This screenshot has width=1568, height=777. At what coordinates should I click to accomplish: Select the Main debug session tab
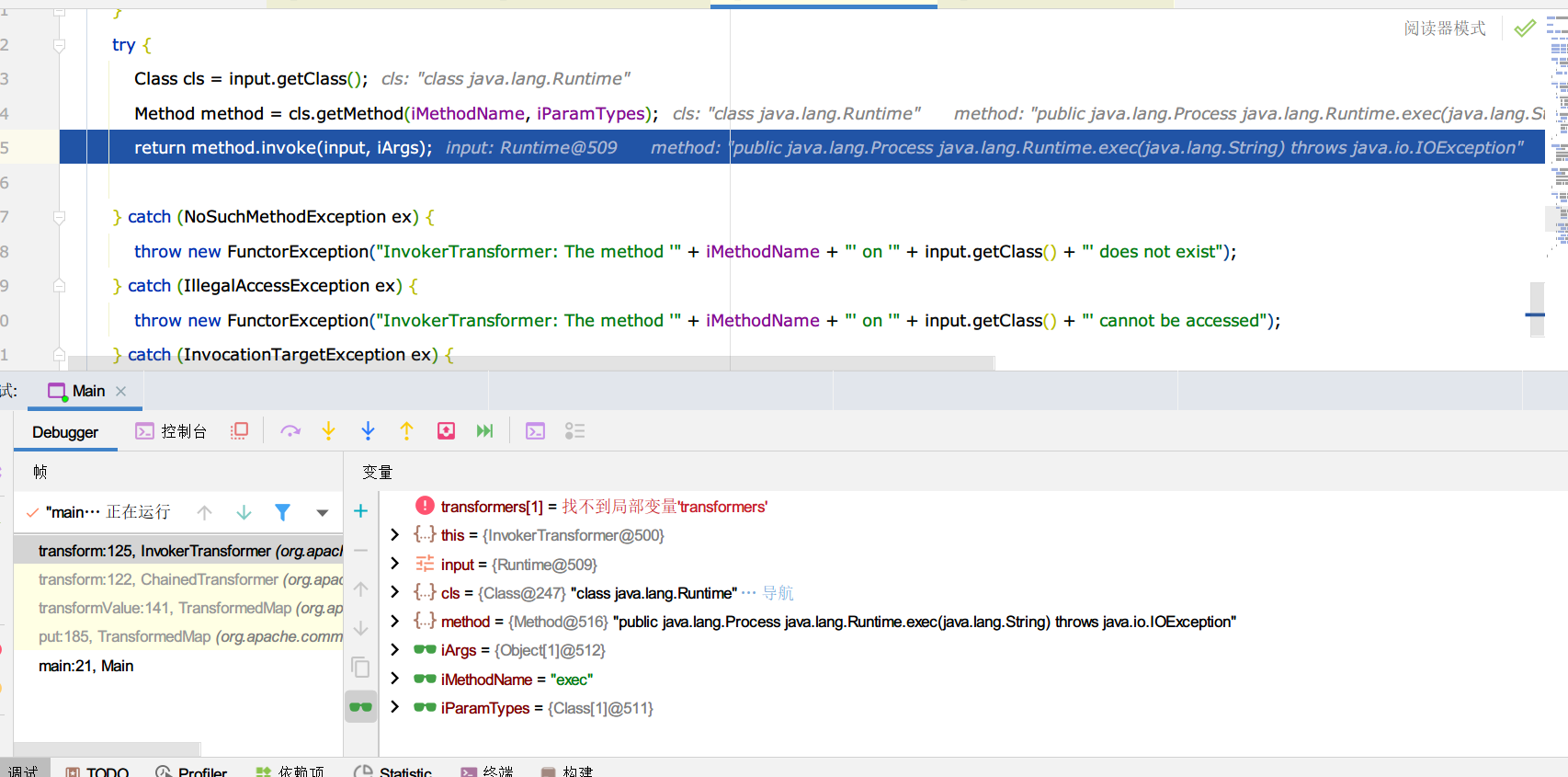tap(85, 391)
